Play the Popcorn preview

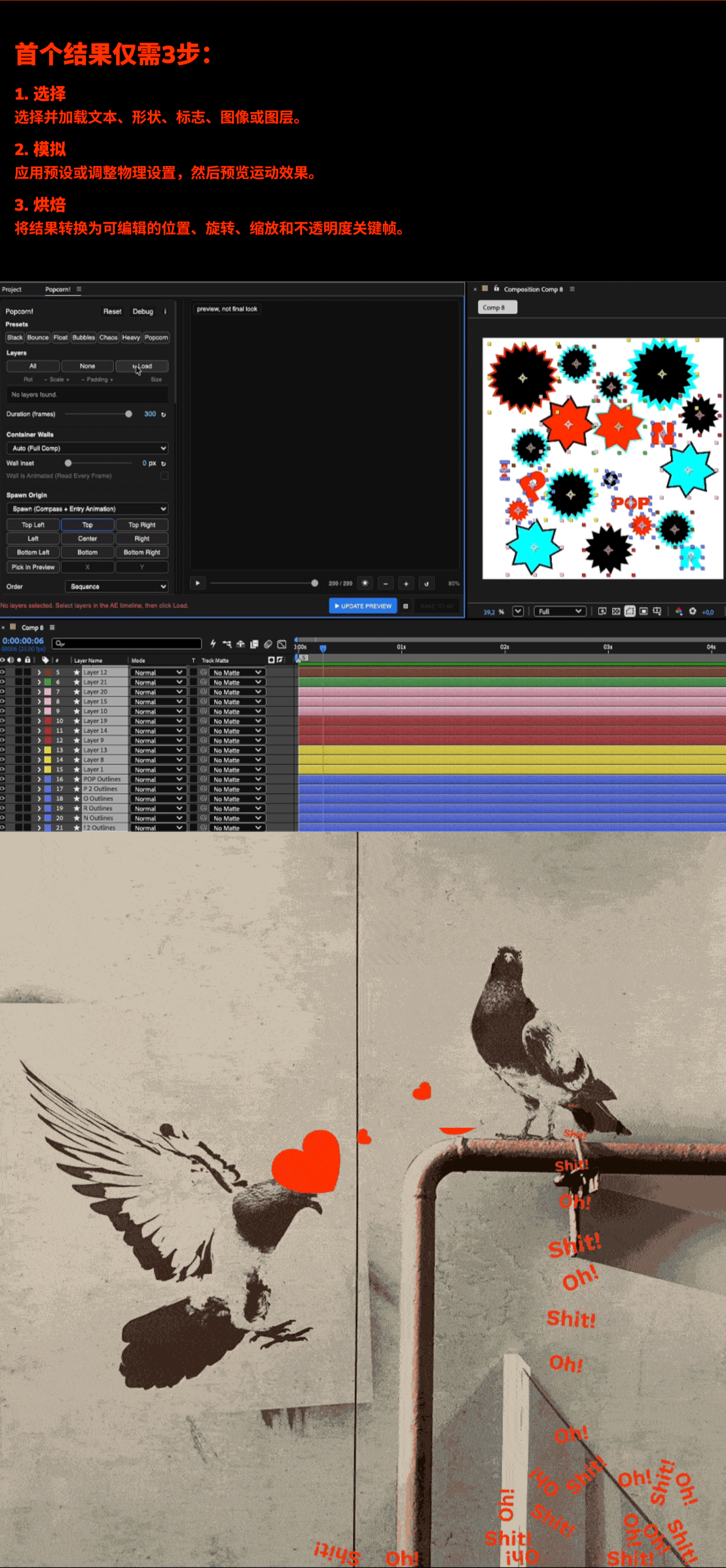198,583
